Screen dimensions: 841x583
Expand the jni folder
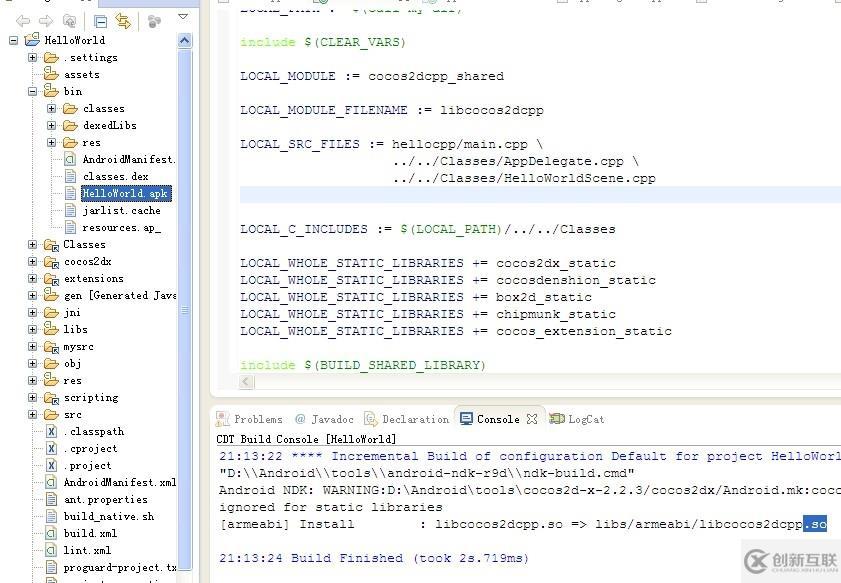click(33, 312)
